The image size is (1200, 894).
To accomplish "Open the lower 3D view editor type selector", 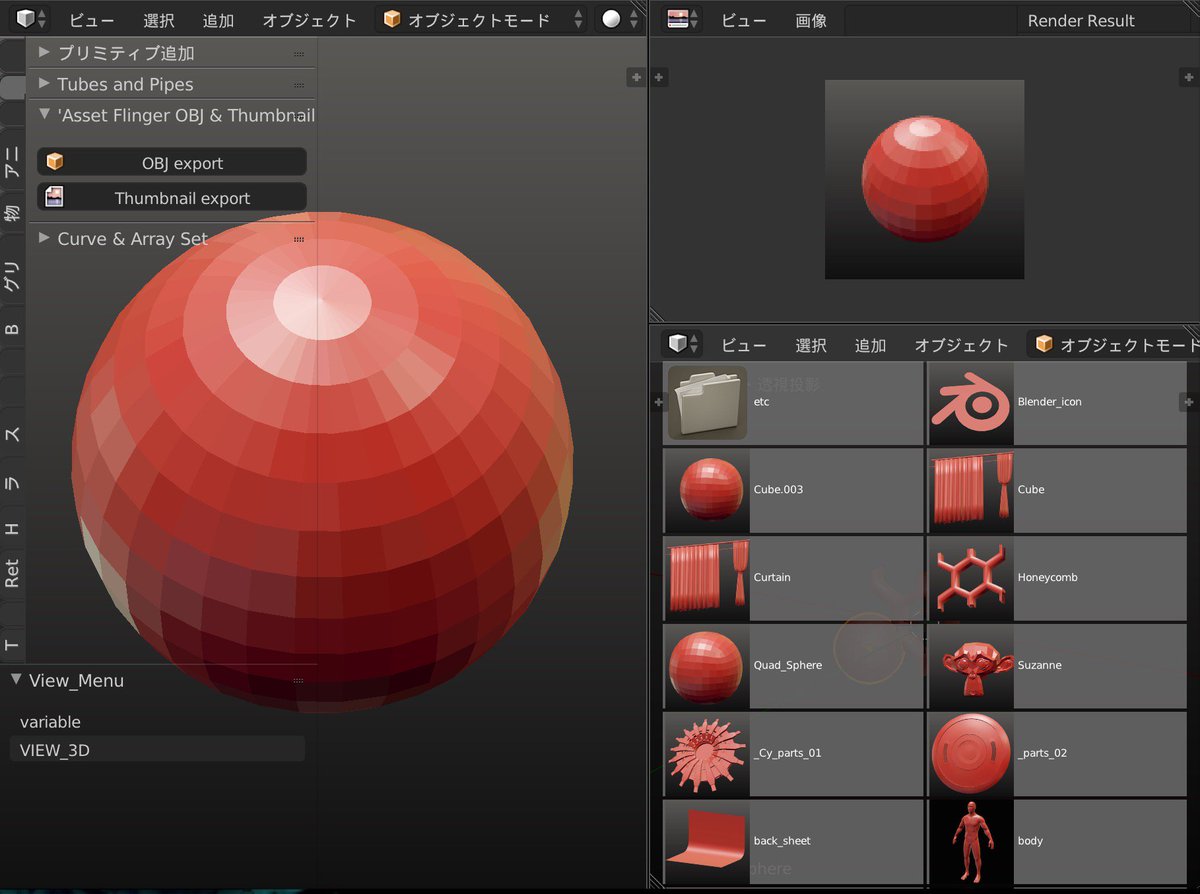I will [x=684, y=344].
